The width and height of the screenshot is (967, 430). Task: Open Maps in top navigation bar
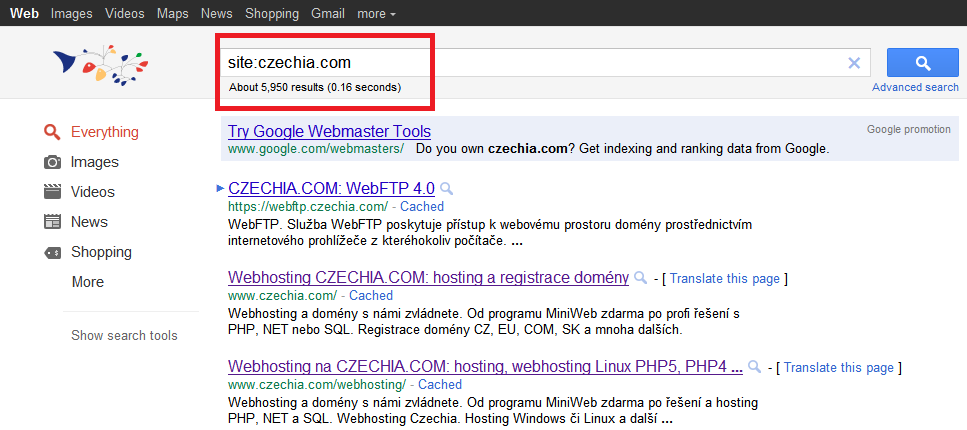tap(173, 13)
